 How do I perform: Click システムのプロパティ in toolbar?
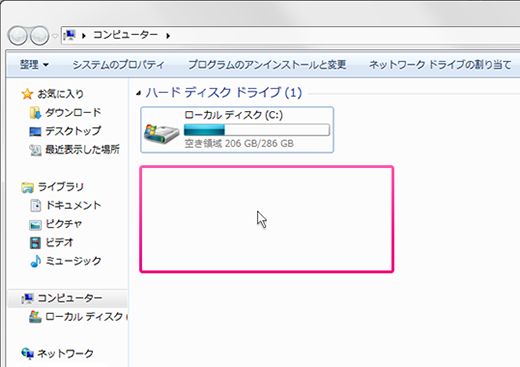click(x=119, y=65)
